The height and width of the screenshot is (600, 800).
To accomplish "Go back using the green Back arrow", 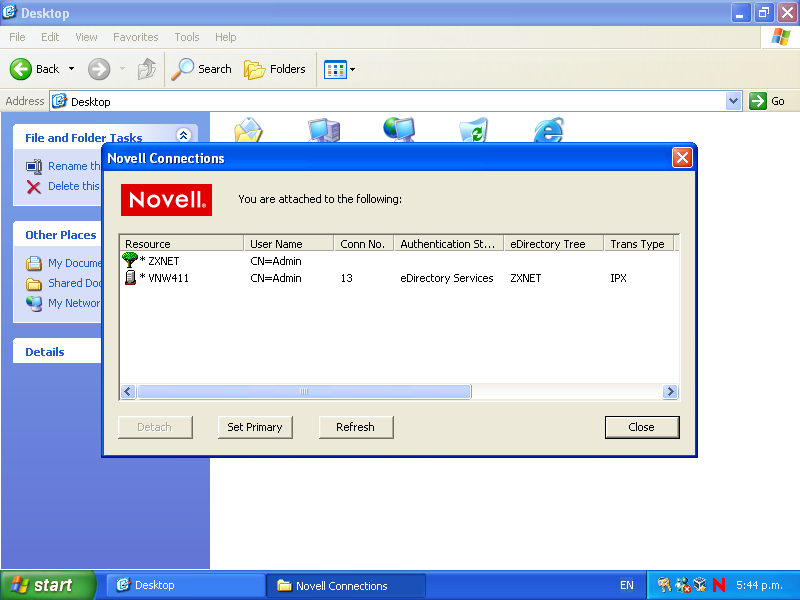I will [x=21, y=69].
